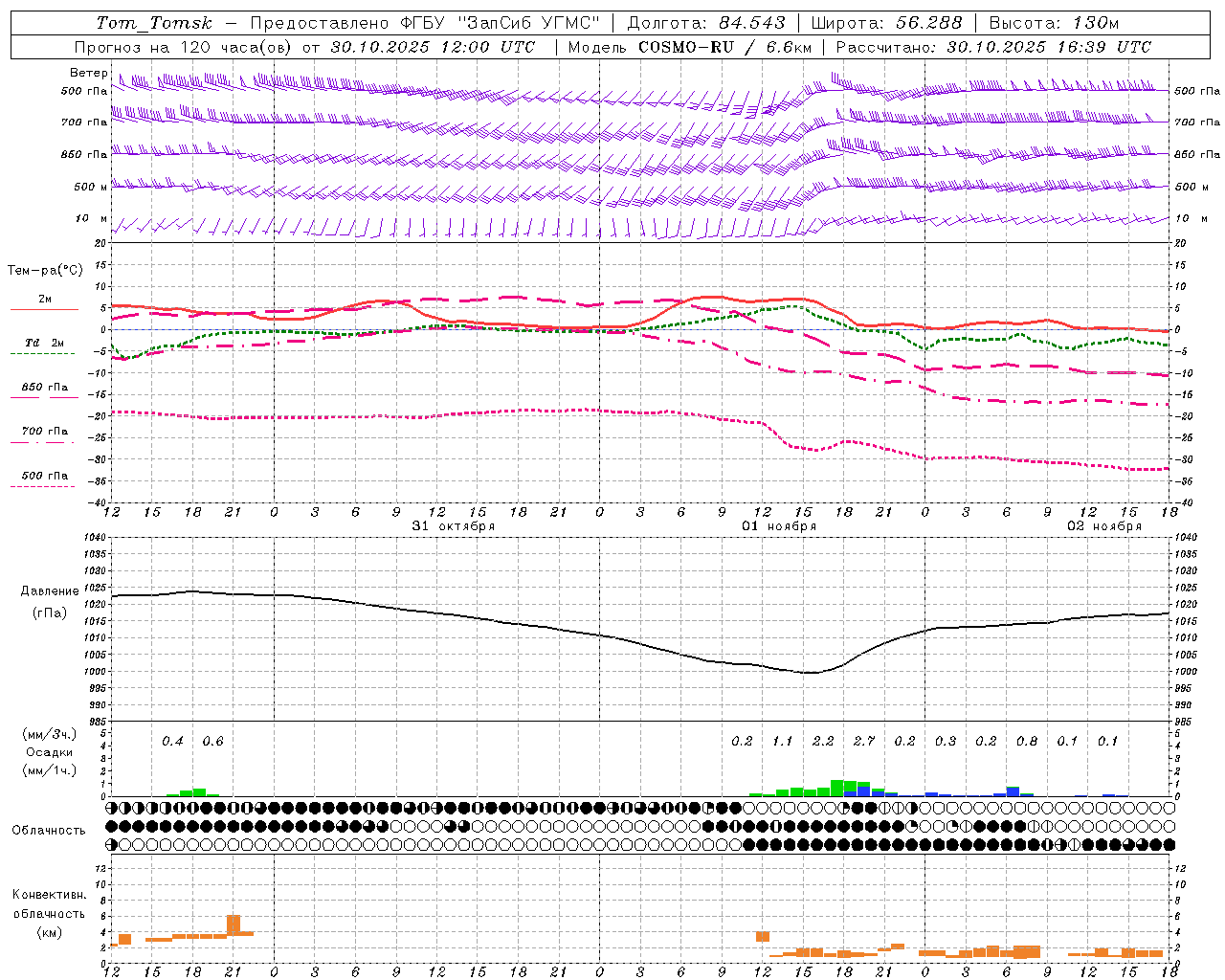The width and height of the screenshot is (1225, 980).
Task: Click "Рассчитано: 30.10.2025 16:39 UTC" text
Action: tap(993, 47)
